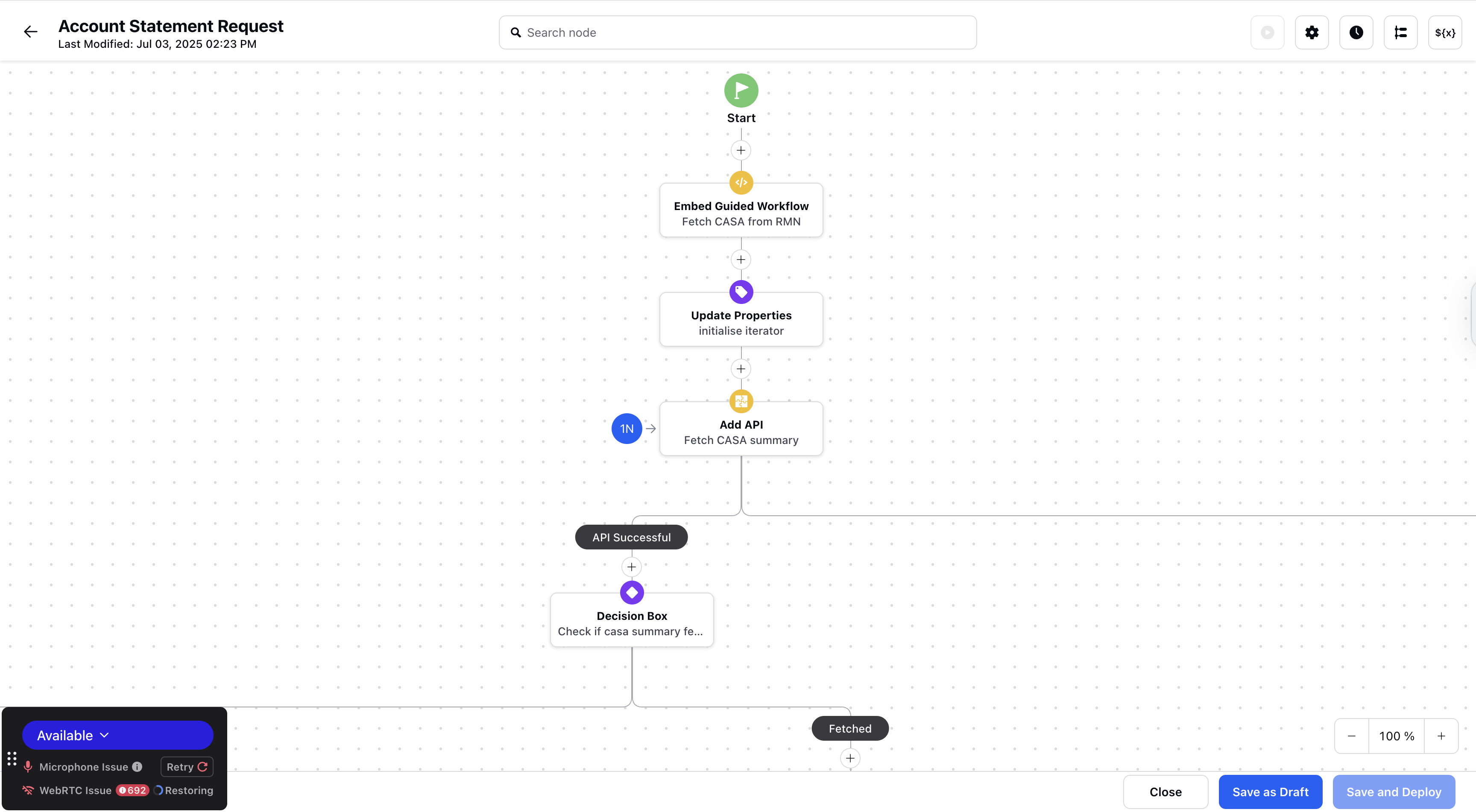
Task: Click the blue 1N connector badge
Action: click(627, 428)
